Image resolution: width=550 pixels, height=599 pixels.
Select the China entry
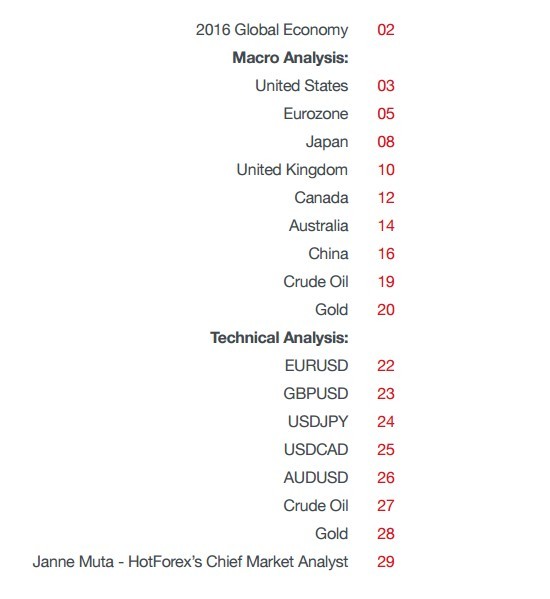coord(328,254)
